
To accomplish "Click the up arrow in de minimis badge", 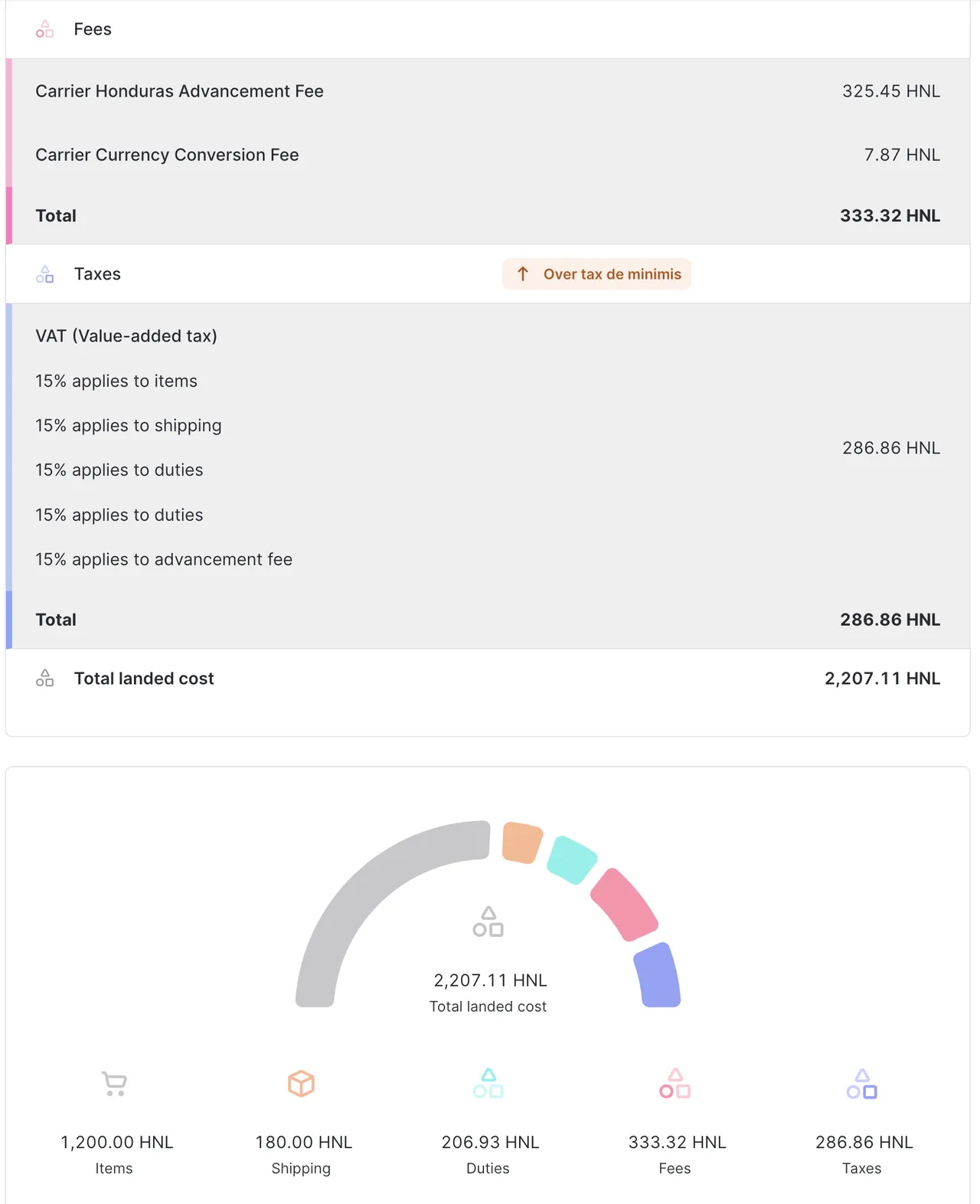I will (x=523, y=274).
